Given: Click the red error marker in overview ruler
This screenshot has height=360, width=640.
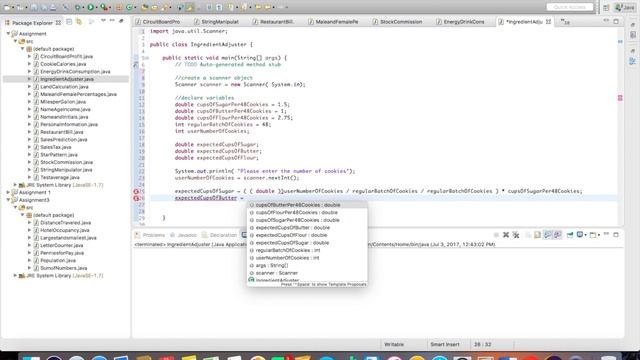Looking at the screenshot, I should point(620,98).
